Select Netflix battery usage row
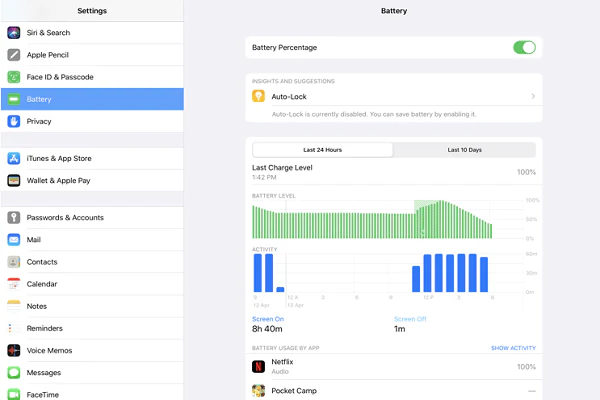The width and height of the screenshot is (600, 400). [394, 366]
